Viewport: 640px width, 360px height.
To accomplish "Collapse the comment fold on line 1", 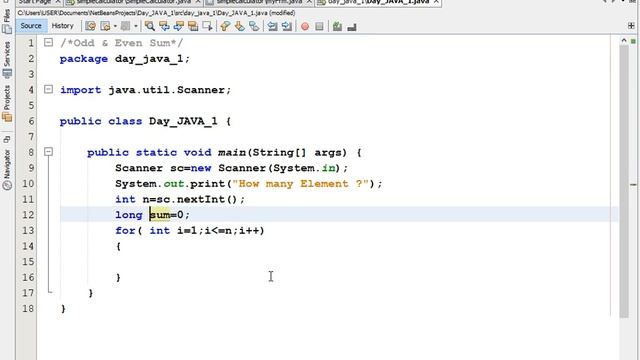I will 48,42.
